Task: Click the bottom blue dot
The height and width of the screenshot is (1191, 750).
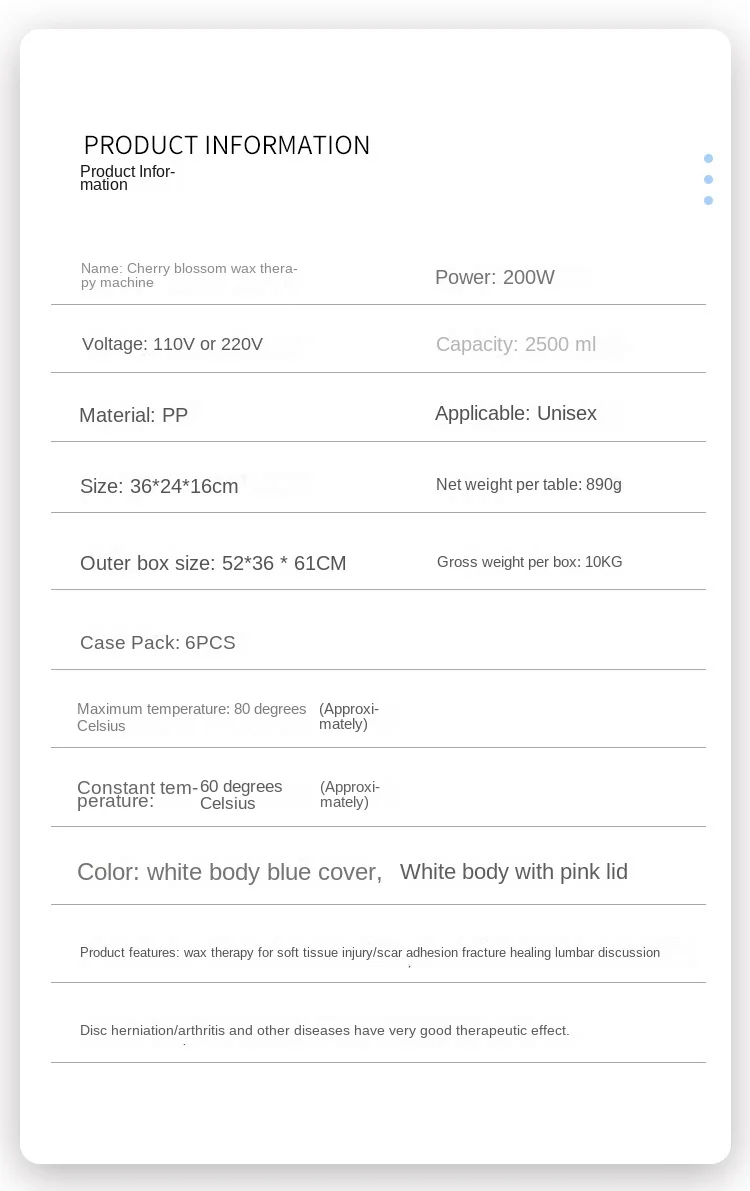Action: coord(708,200)
